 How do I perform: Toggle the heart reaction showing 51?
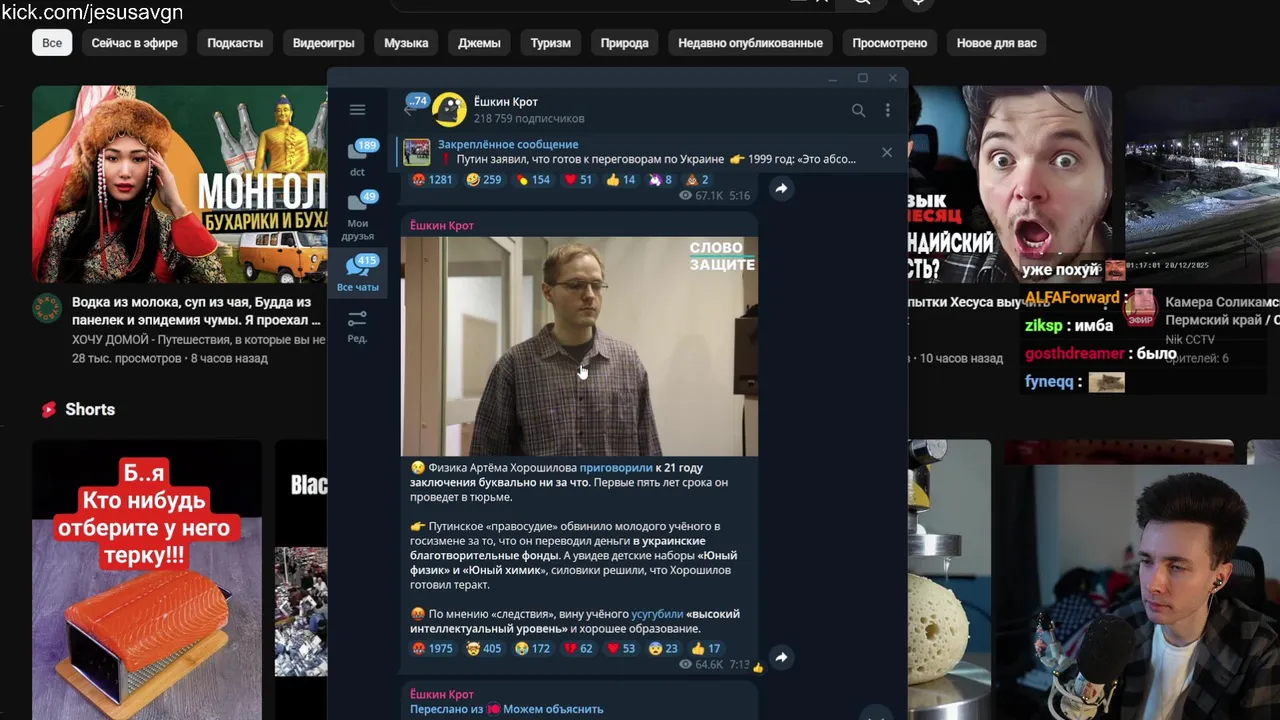click(579, 180)
